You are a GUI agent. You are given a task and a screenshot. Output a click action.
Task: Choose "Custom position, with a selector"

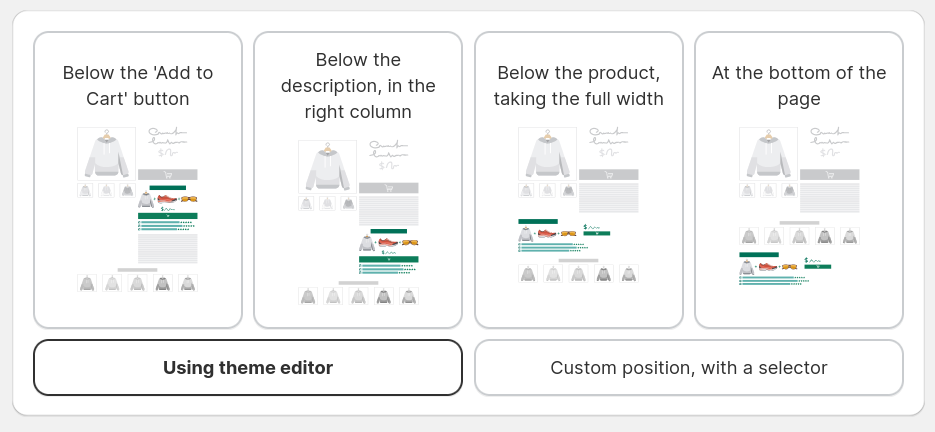click(689, 368)
